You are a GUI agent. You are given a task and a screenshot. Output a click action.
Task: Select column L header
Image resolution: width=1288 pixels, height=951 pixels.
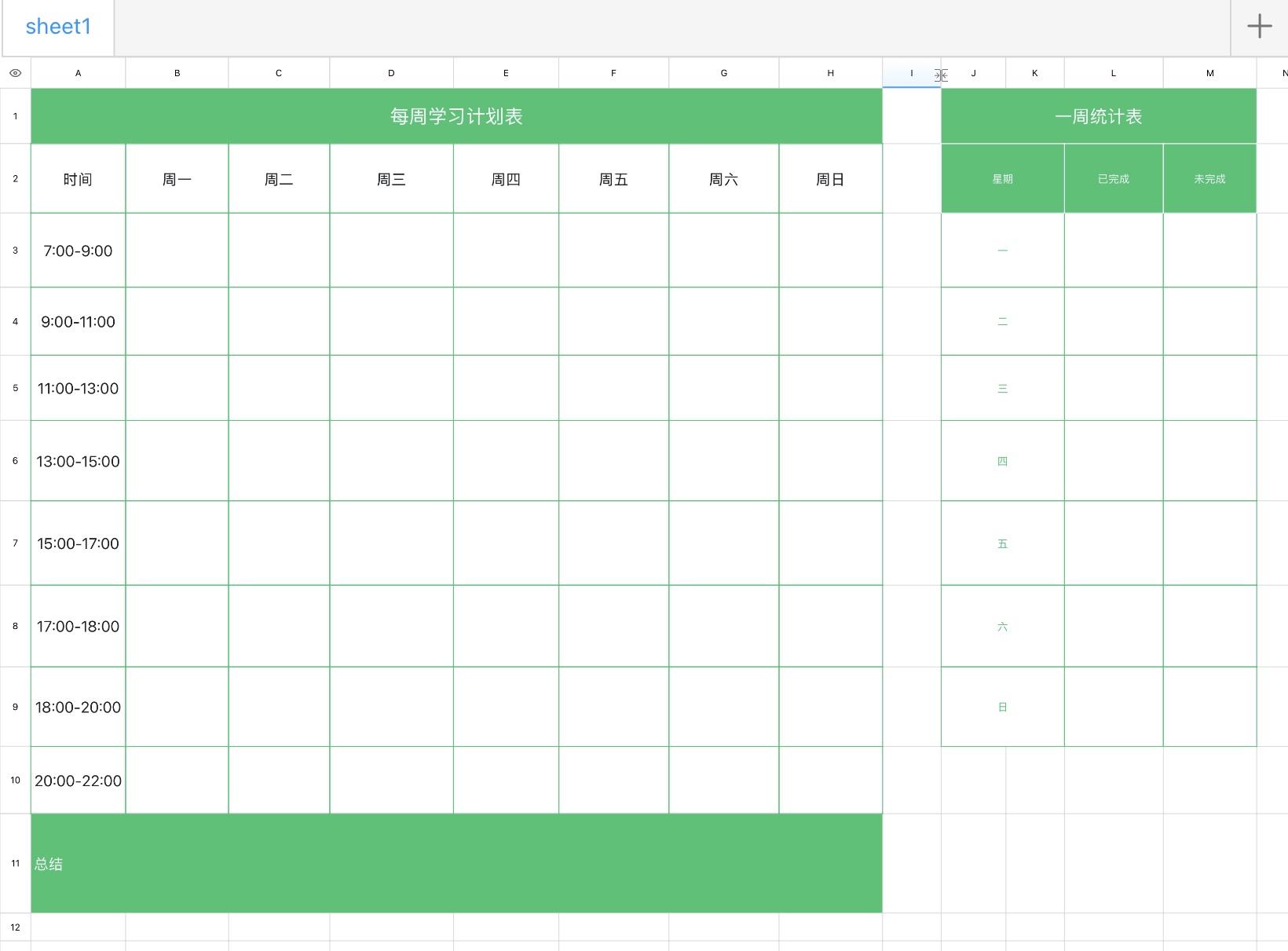click(1113, 73)
